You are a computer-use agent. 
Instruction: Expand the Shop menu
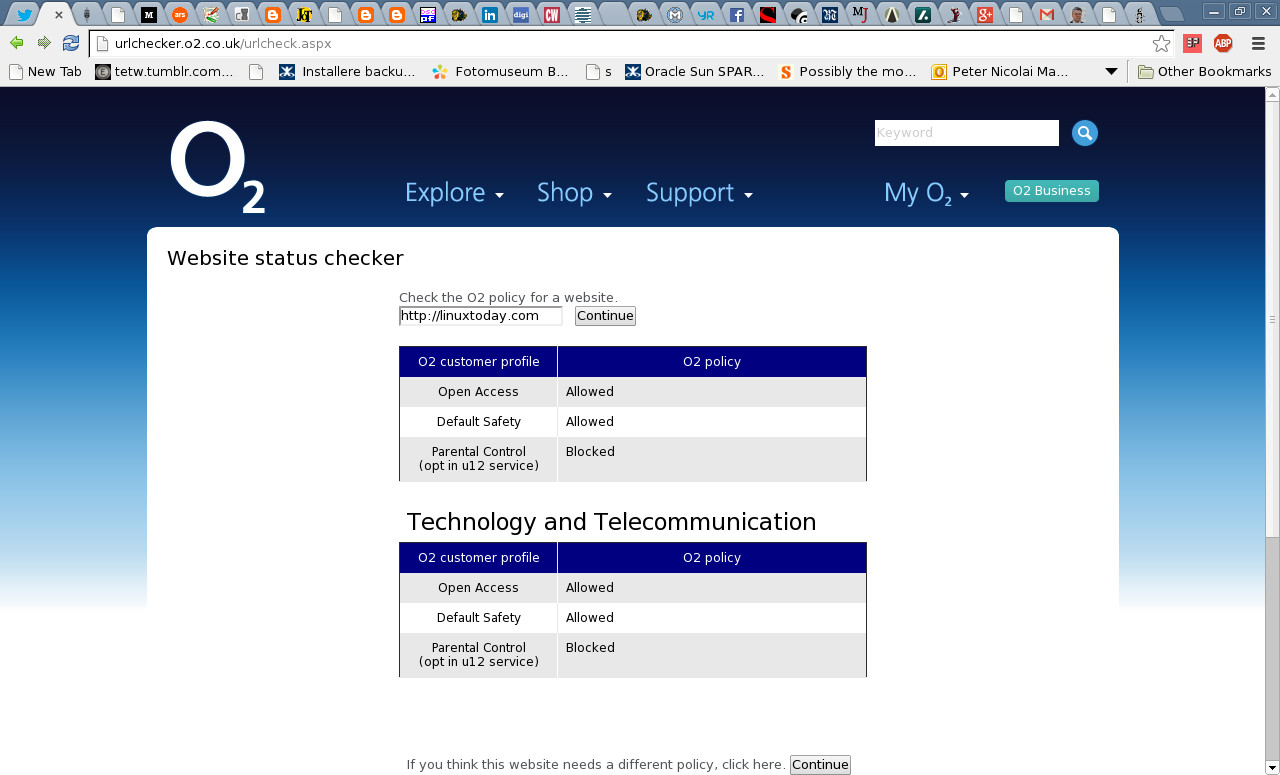click(x=574, y=193)
